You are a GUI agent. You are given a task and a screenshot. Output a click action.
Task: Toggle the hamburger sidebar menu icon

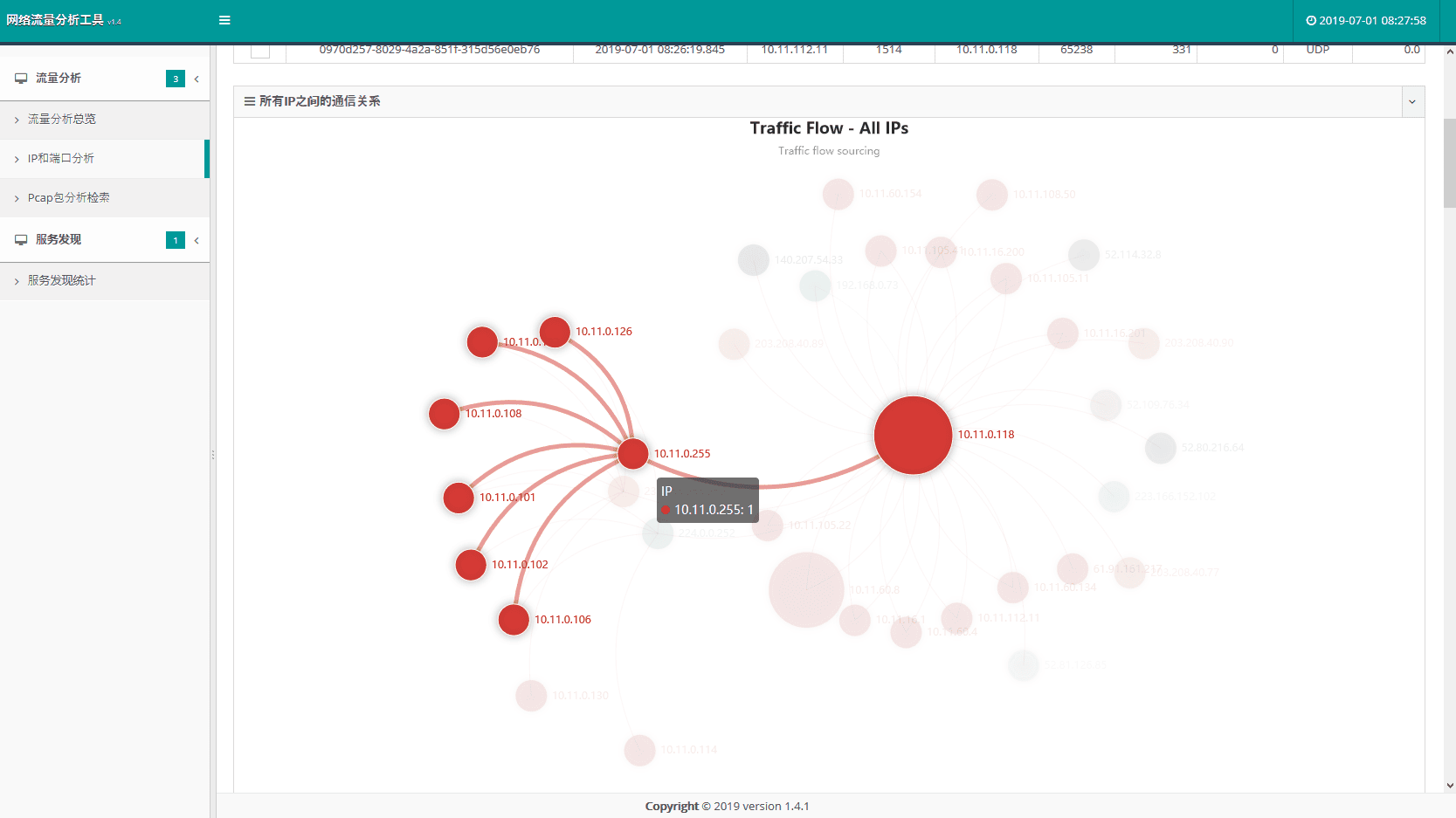pos(224,20)
